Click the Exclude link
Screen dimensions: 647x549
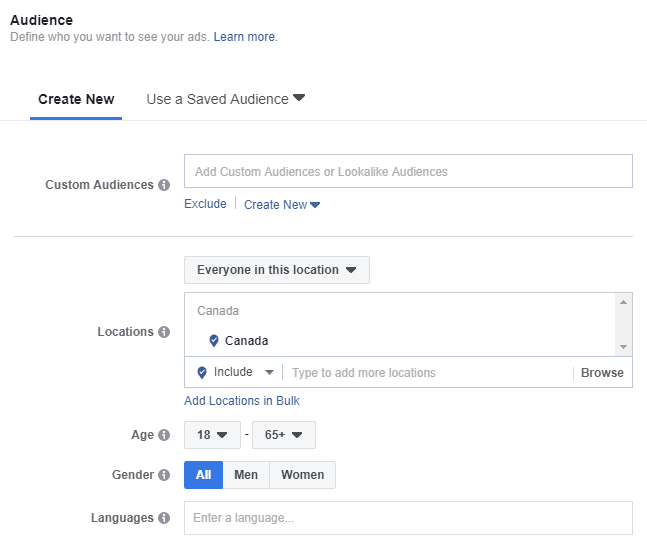[205, 205]
